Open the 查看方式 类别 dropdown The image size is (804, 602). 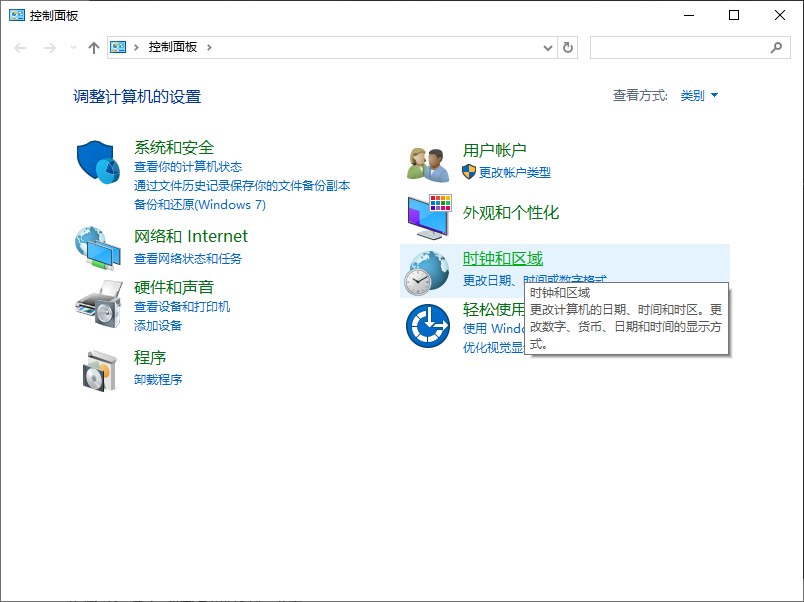(x=694, y=95)
